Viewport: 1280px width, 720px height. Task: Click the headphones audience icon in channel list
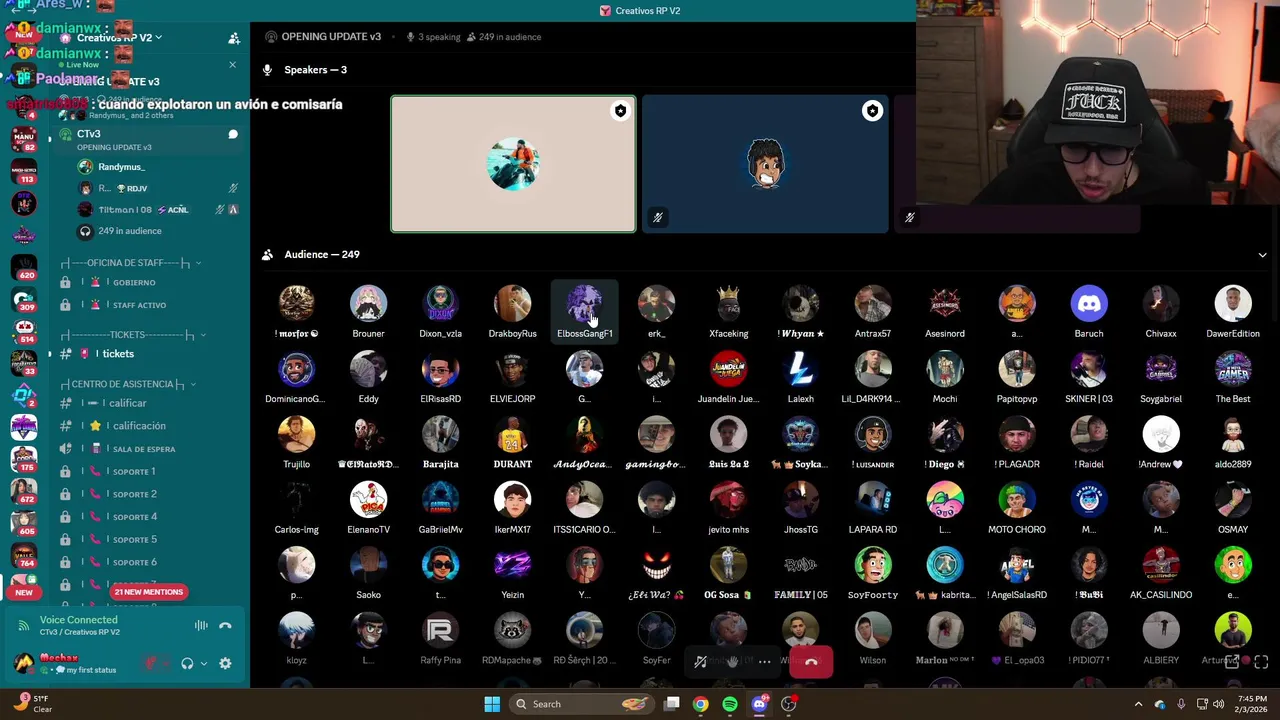(x=85, y=231)
